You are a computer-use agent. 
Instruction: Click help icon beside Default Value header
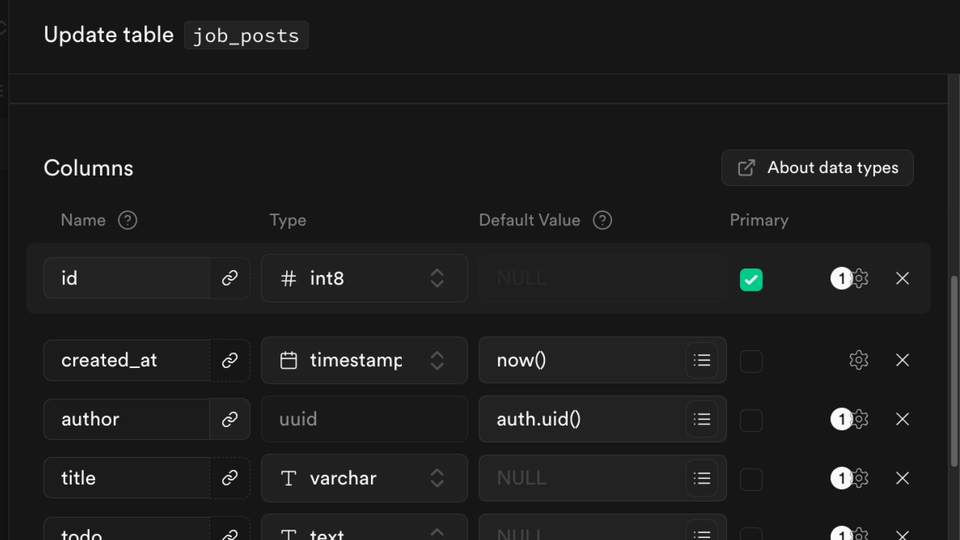[x=602, y=220]
